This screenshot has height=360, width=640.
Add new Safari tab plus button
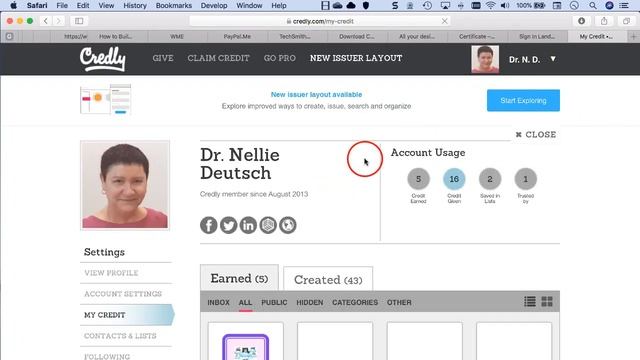pyautogui.click(x=634, y=36)
